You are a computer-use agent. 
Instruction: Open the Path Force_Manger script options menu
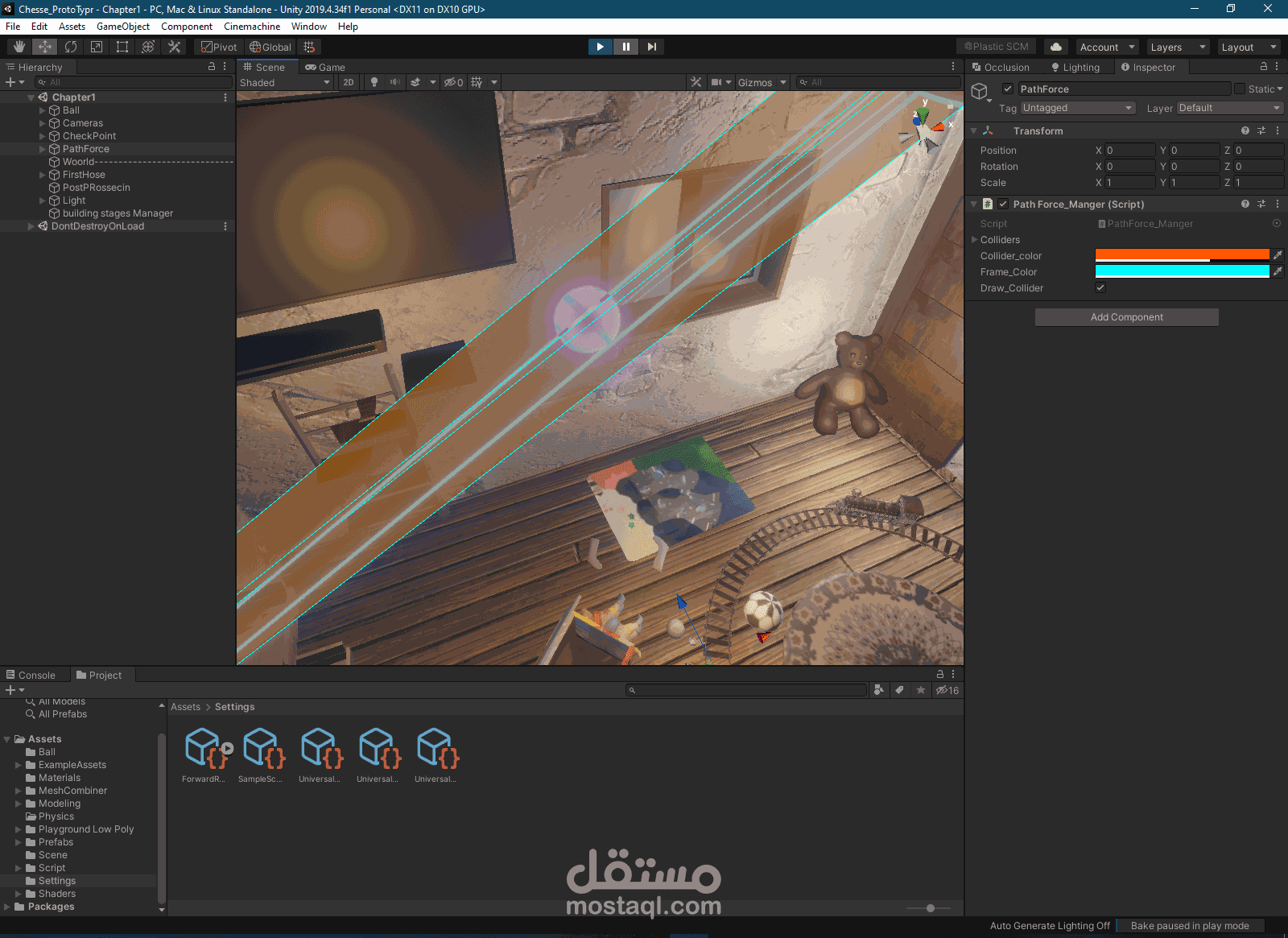[x=1278, y=204]
